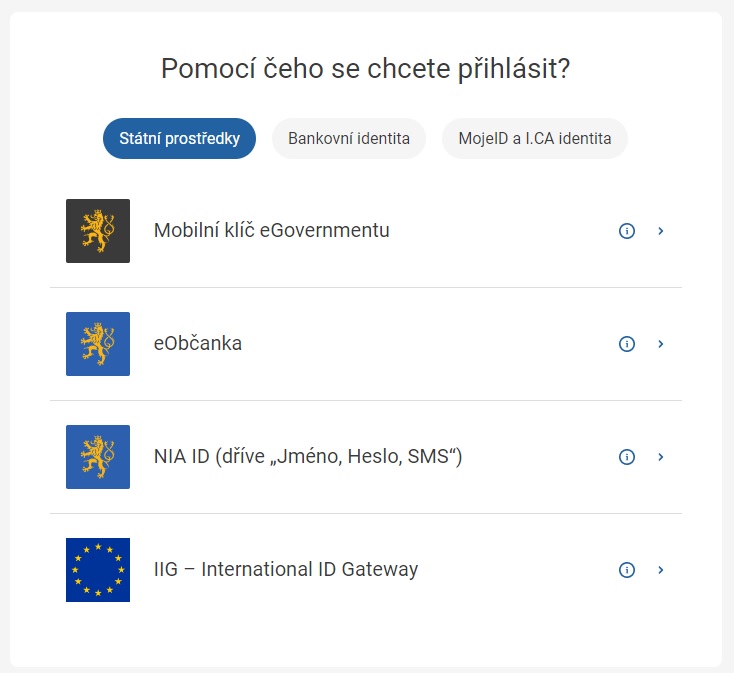Expand eObčanka chevron arrow
Screen dimensions: 734x673
(x=661, y=344)
